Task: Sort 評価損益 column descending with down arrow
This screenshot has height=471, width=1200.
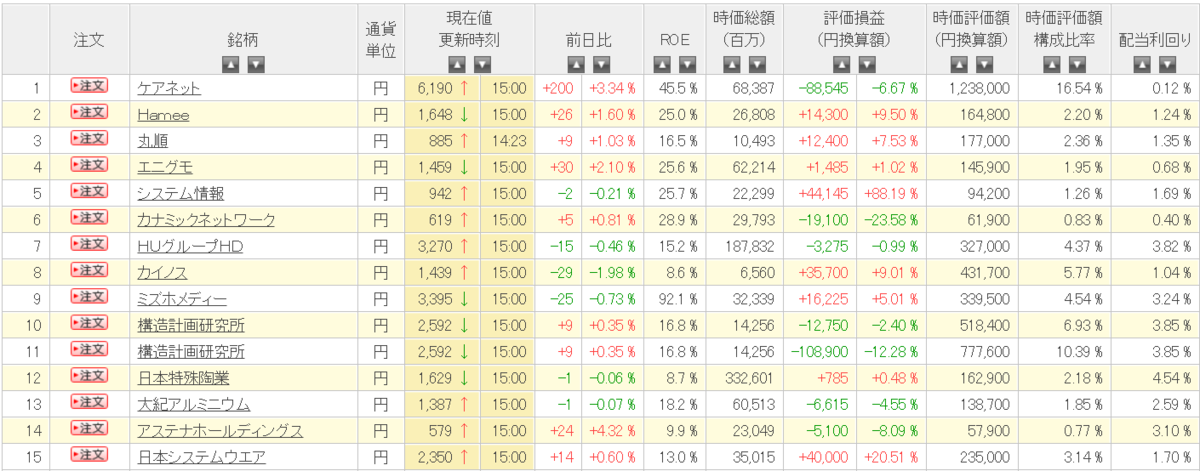Action: pos(866,65)
